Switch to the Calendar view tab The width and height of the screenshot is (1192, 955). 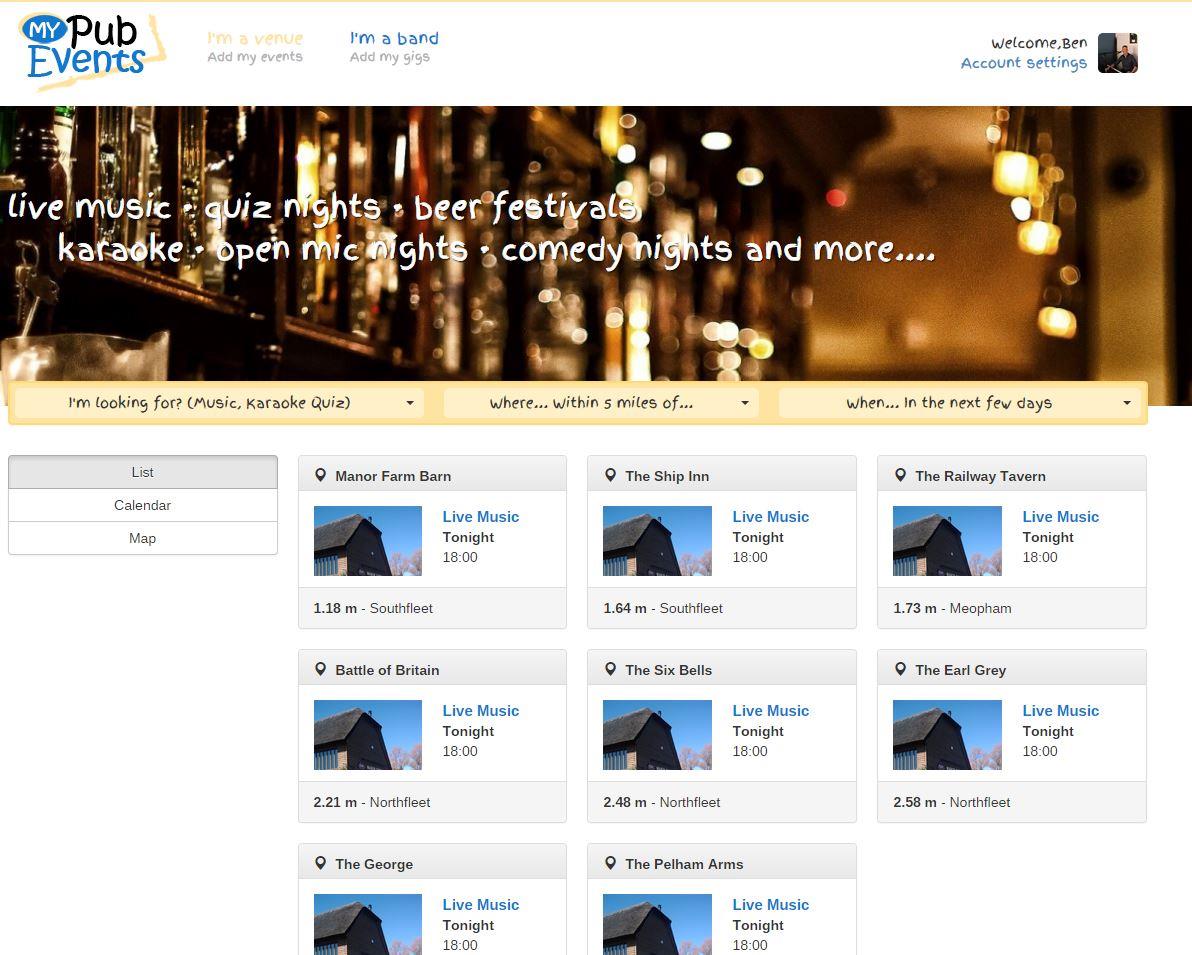click(x=143, y=505)
